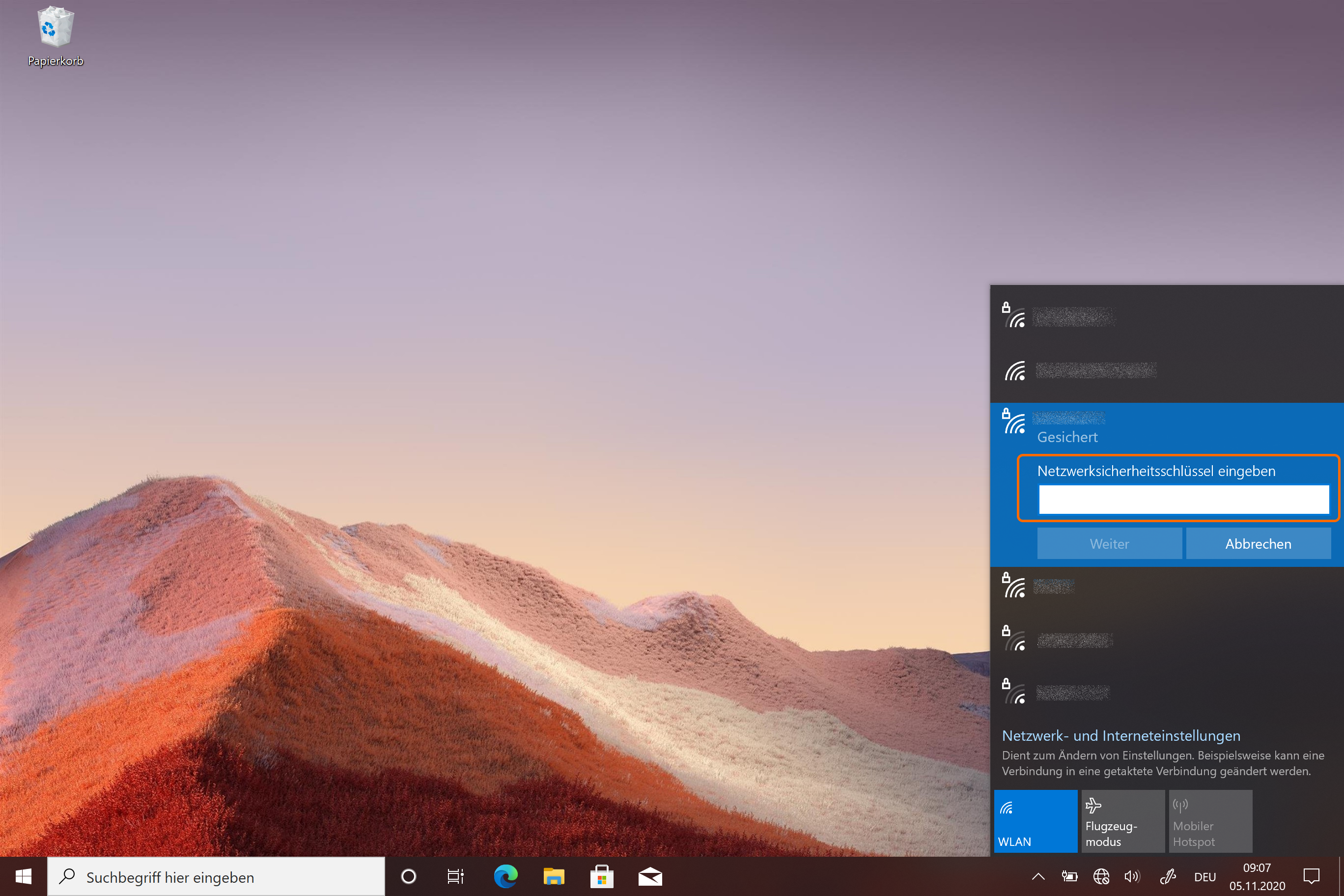Open File Explorer from taskbar

point(553,876)
